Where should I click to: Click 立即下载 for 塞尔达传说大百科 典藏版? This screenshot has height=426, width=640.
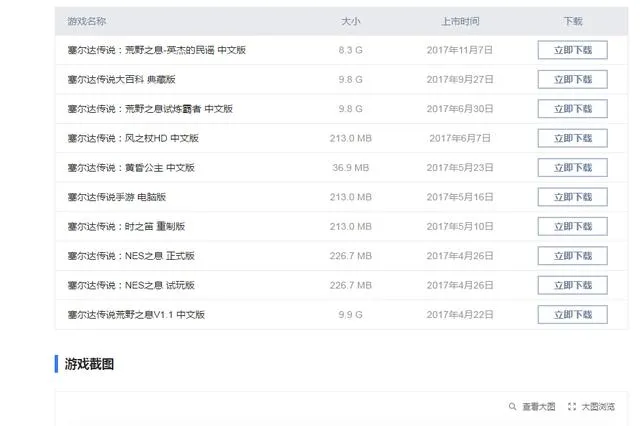[x=572, y=79]
